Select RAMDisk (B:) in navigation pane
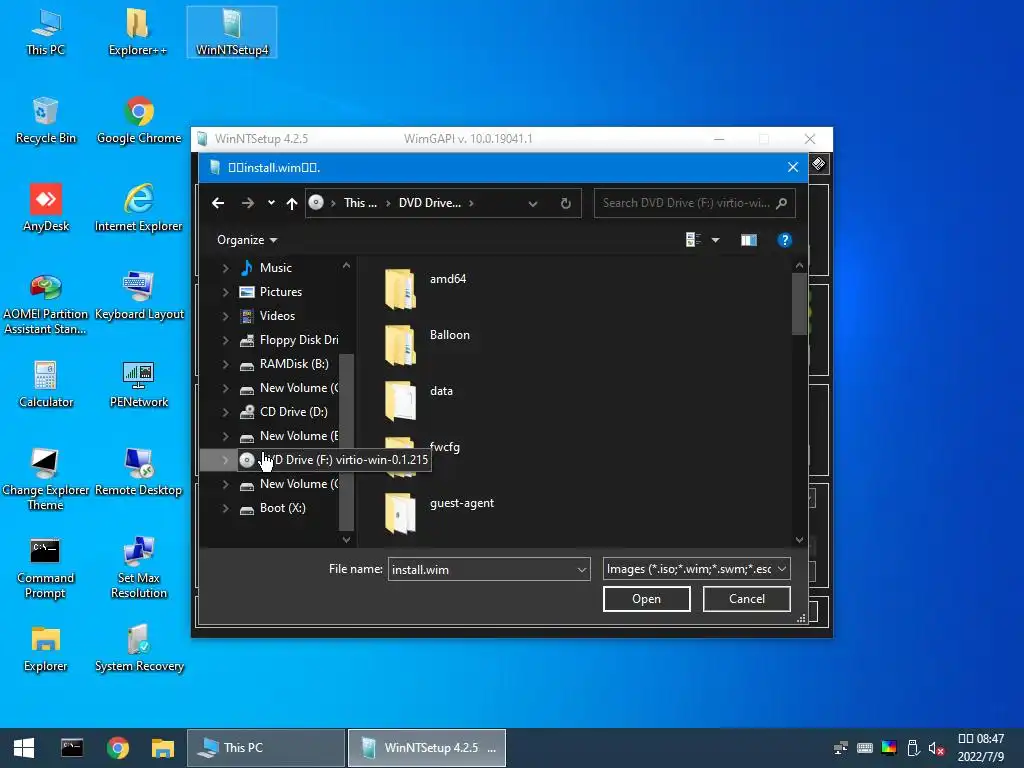 click(x=284, y=364)
